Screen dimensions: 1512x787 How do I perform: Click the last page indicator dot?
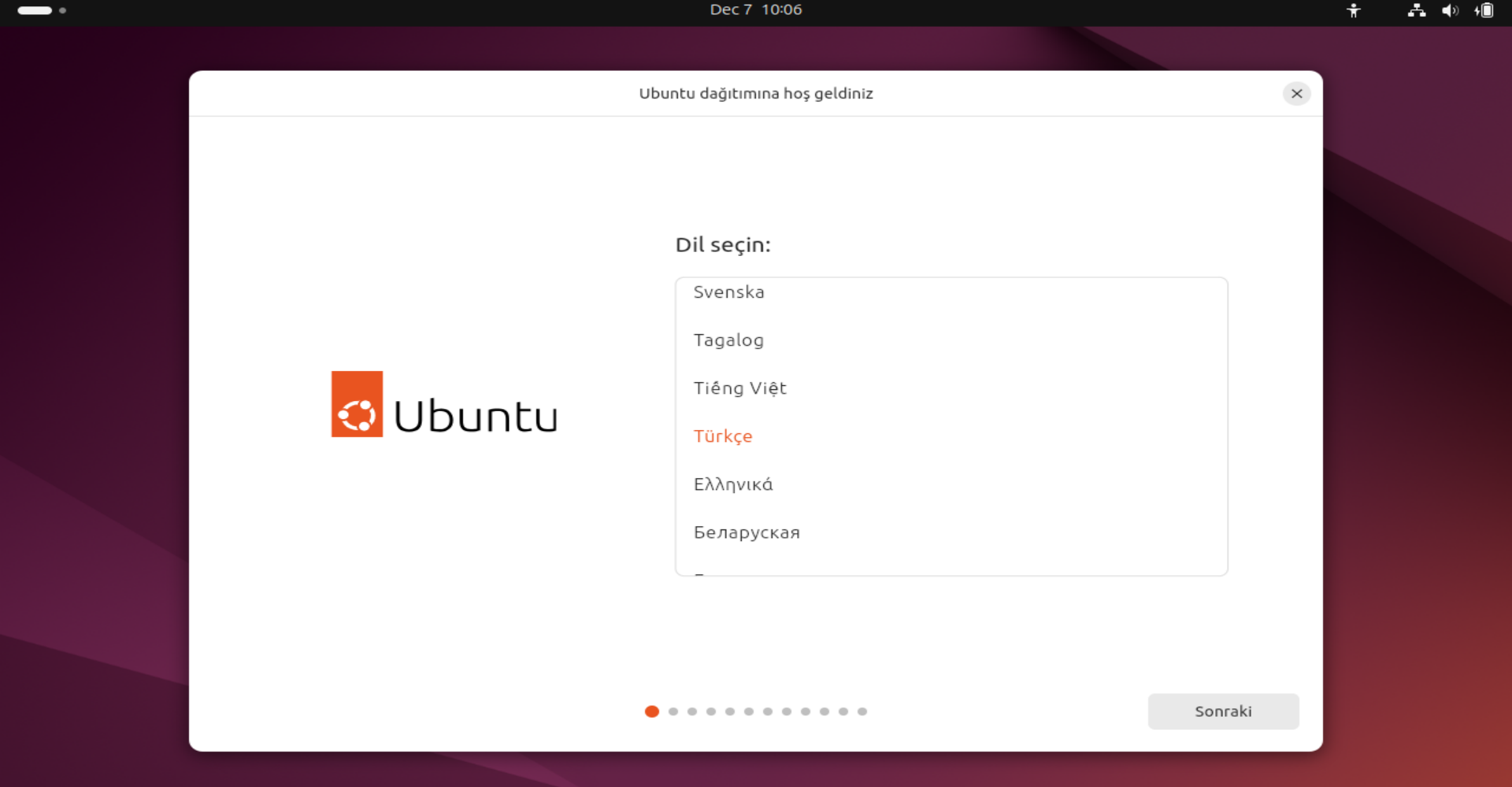pos(862,711)
